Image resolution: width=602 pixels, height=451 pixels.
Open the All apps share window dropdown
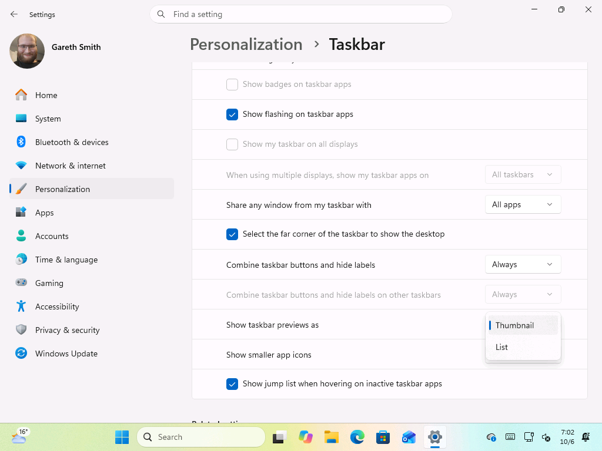(523, 205)
